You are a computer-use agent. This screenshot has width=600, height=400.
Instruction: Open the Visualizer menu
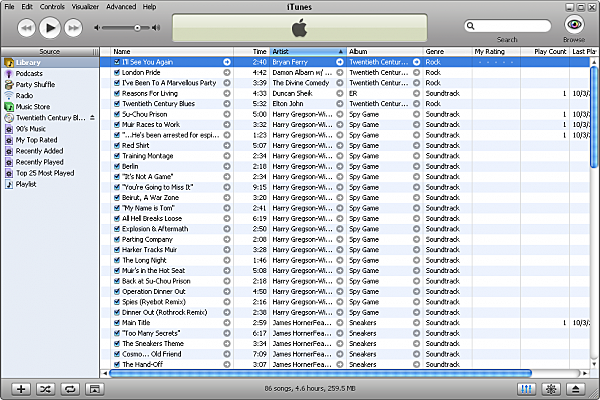click(85, 7)
